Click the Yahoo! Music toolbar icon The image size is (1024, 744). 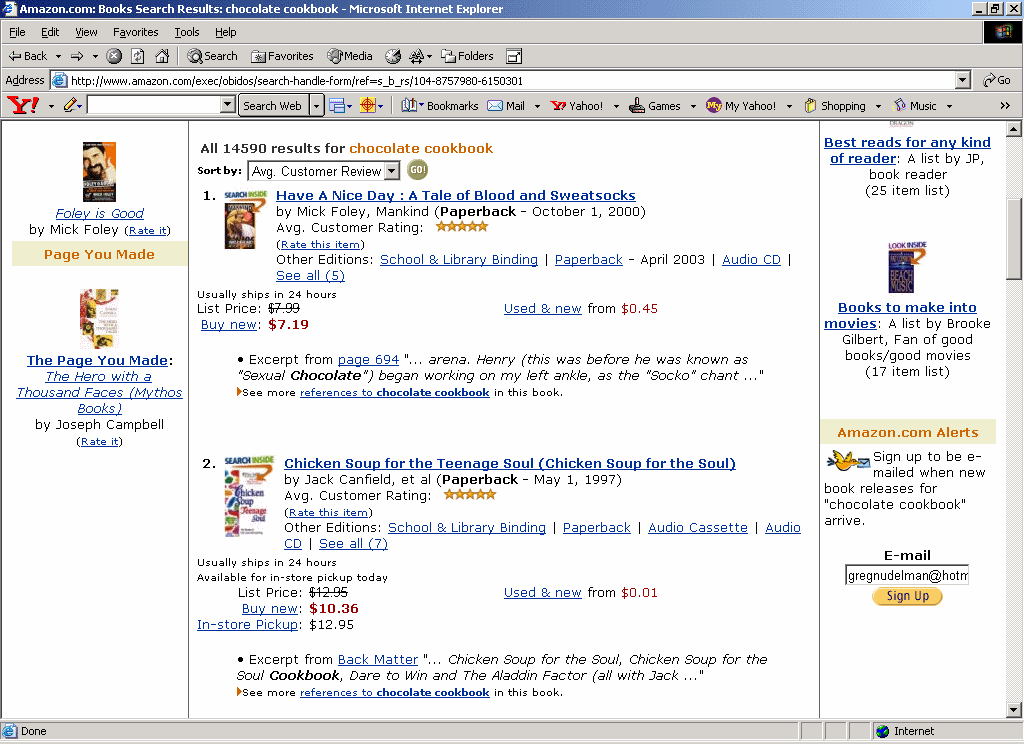914,105
